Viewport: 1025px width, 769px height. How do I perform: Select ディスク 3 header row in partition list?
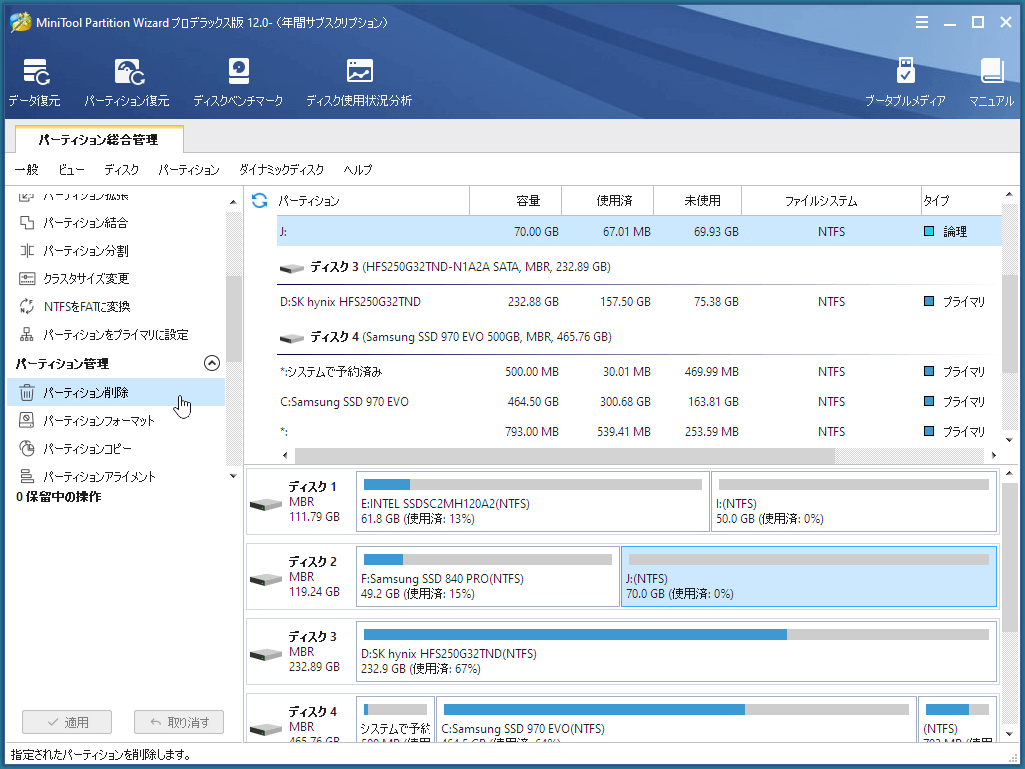pos(639,267)
